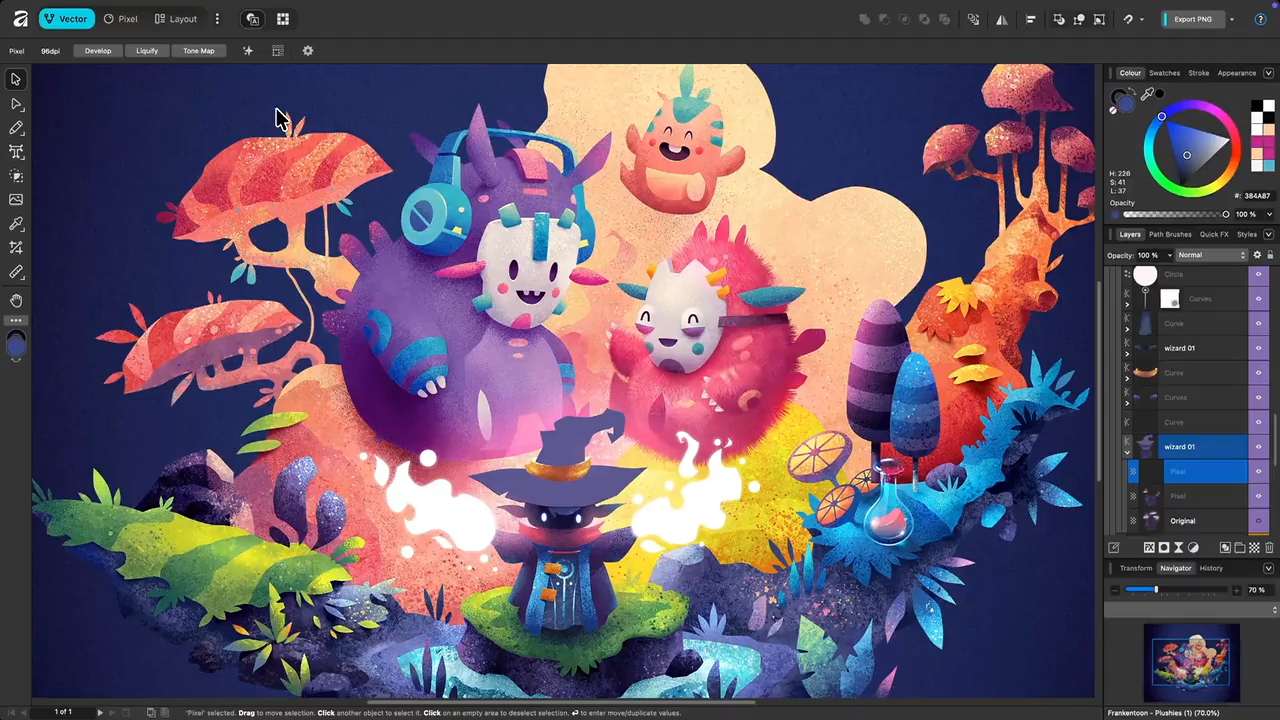The height and width of the screenshot is (720, 1280).
Task: Expand the Curves layer with white thumbnail
Action: 1128,304
